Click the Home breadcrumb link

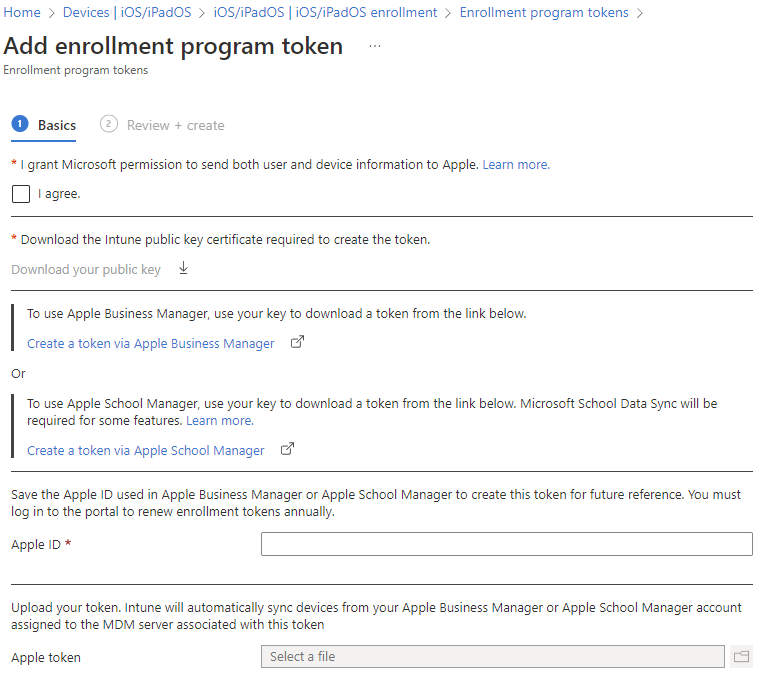(x=22, y=12)
